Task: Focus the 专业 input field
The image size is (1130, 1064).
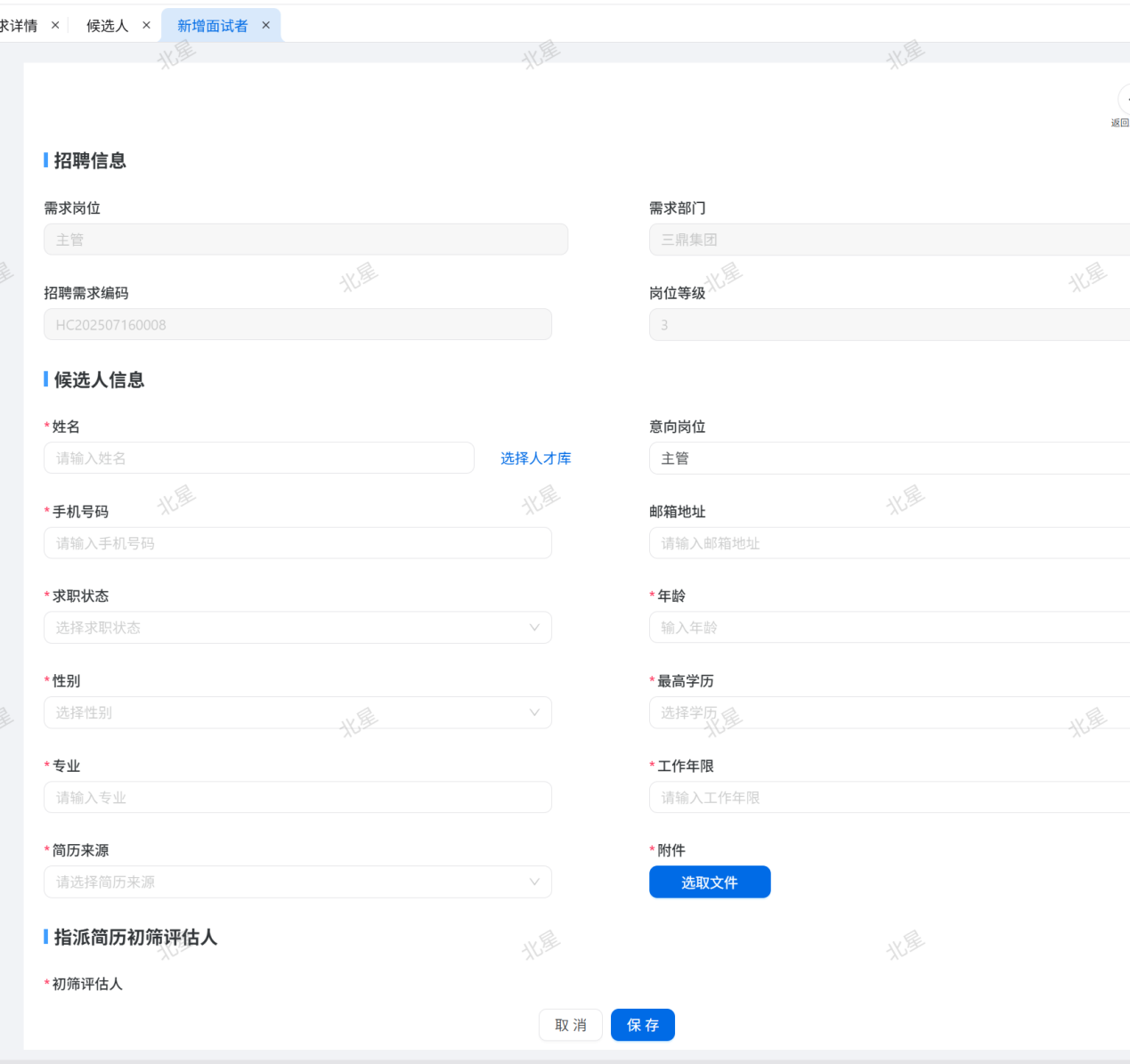Action: point(297,798)
